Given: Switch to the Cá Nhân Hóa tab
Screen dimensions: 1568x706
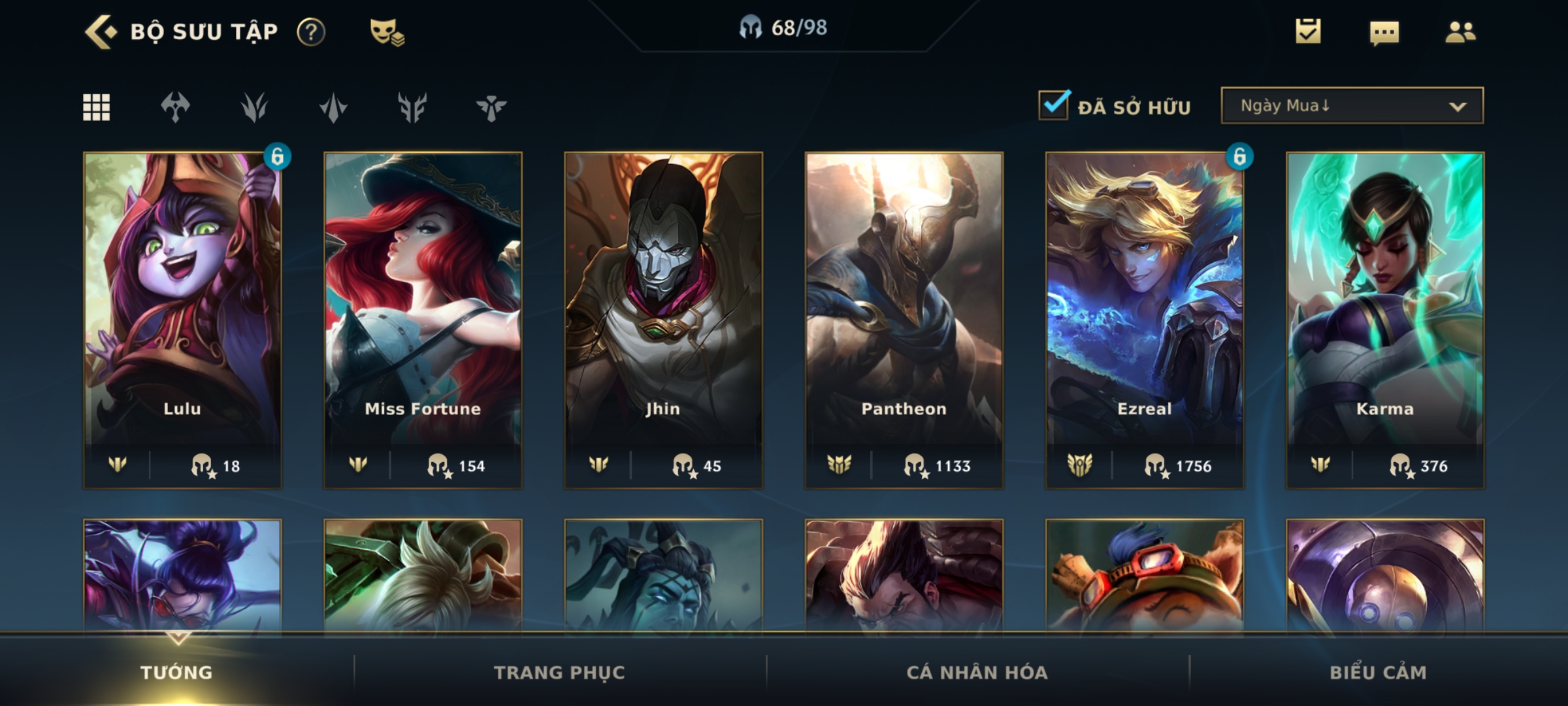Looking at the screenshot, I should pos(977,673).
